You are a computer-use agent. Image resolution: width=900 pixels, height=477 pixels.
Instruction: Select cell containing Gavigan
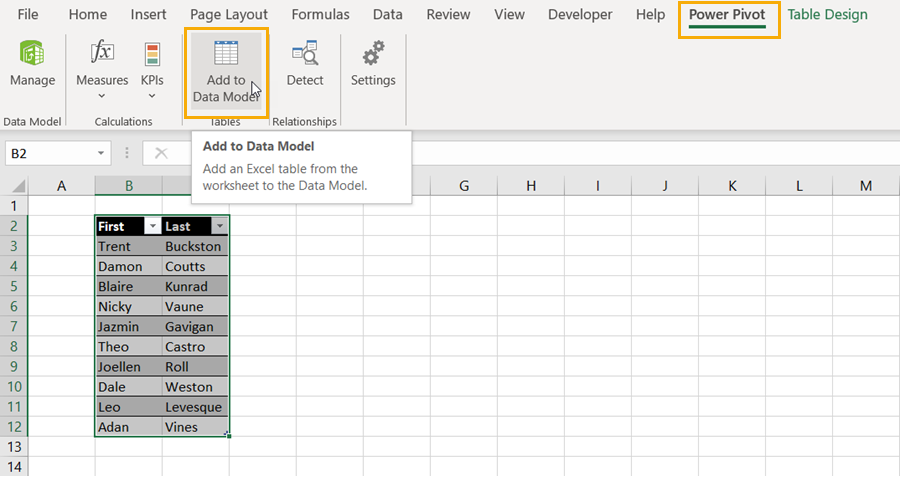(196, 327)
